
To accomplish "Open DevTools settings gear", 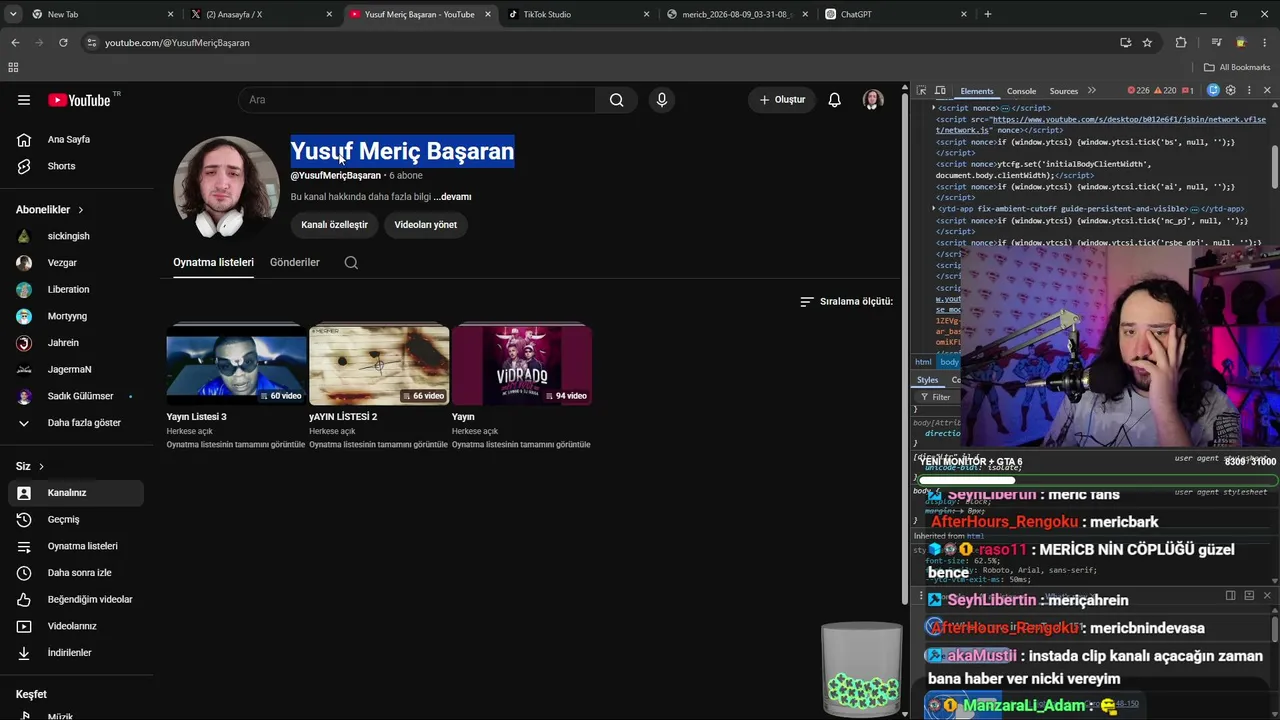I will pyautogui.click(x=1231, y=91).
